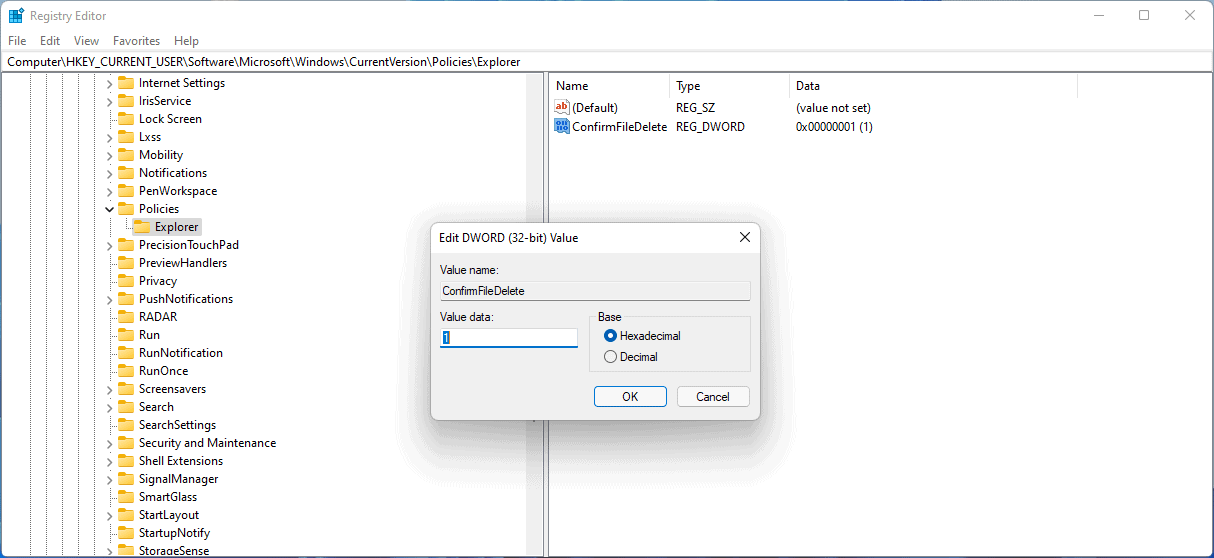Image resolution: width=1214 pixels, height=558 pixels.
Task: Collapse the Policies tree node
Action: (110, 209)
